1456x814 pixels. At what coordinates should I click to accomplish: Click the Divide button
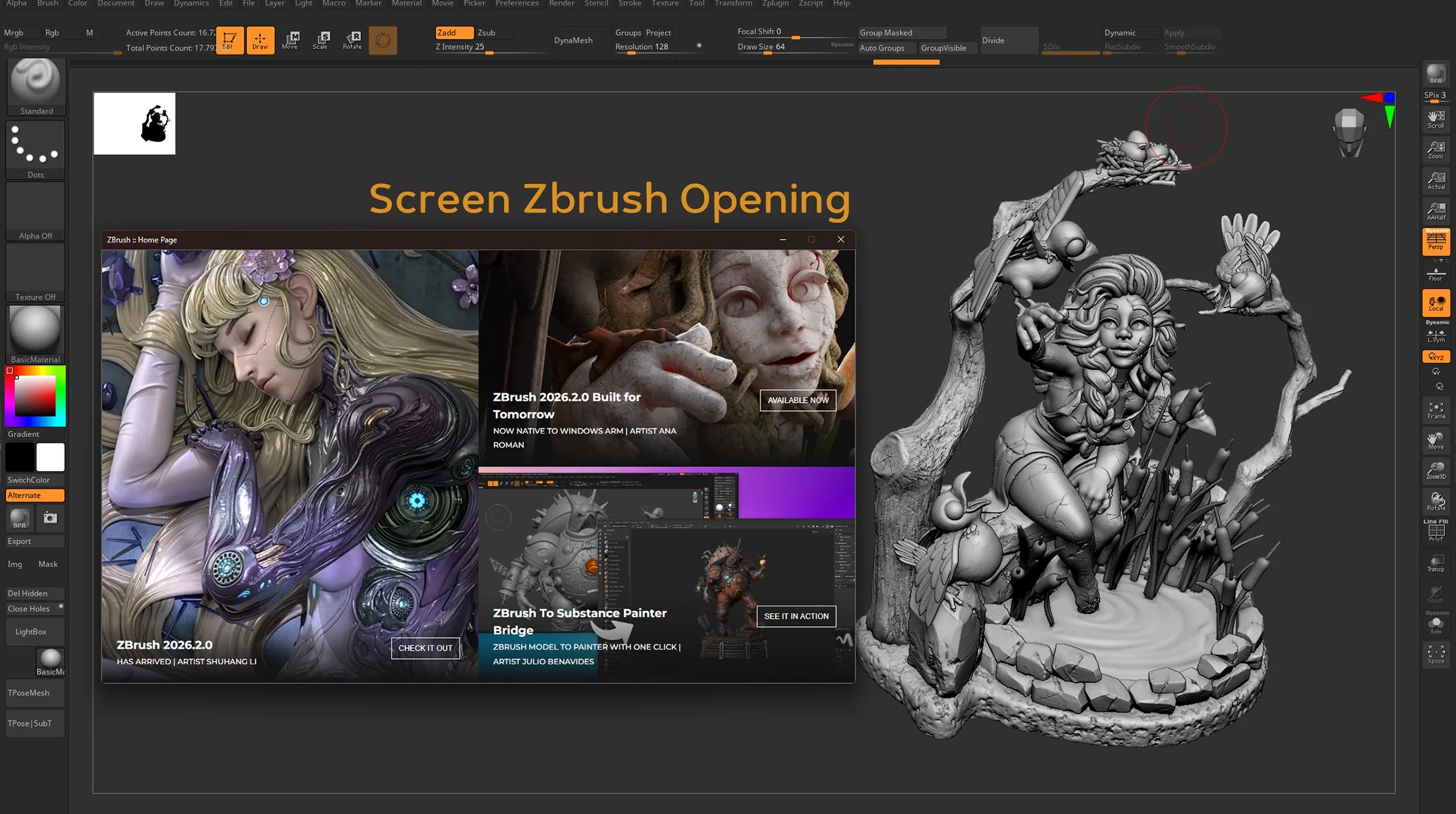[x=1009, y=40]
